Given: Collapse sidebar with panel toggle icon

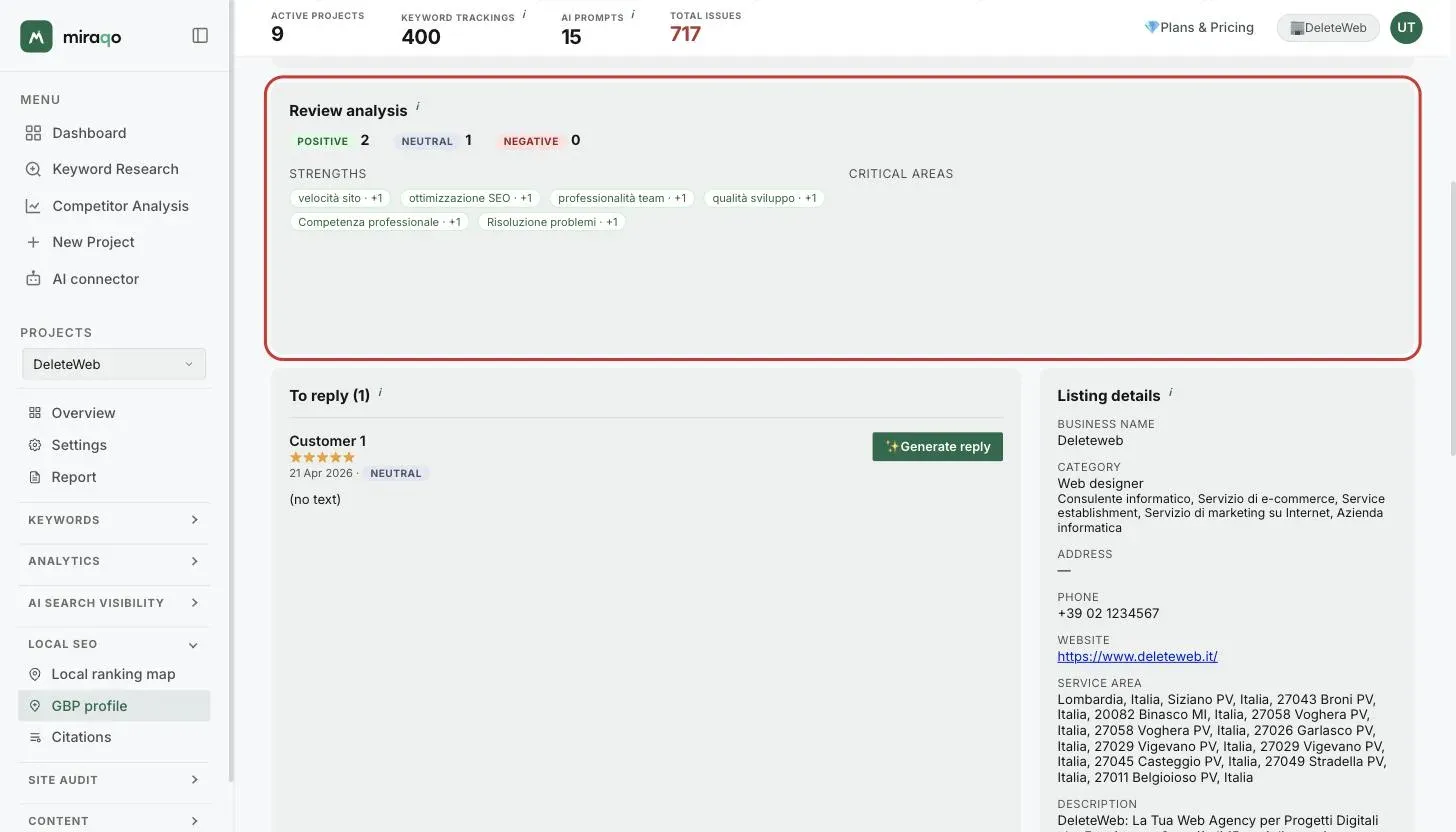Looking at the screenshot, I should (x=200, y=36).
